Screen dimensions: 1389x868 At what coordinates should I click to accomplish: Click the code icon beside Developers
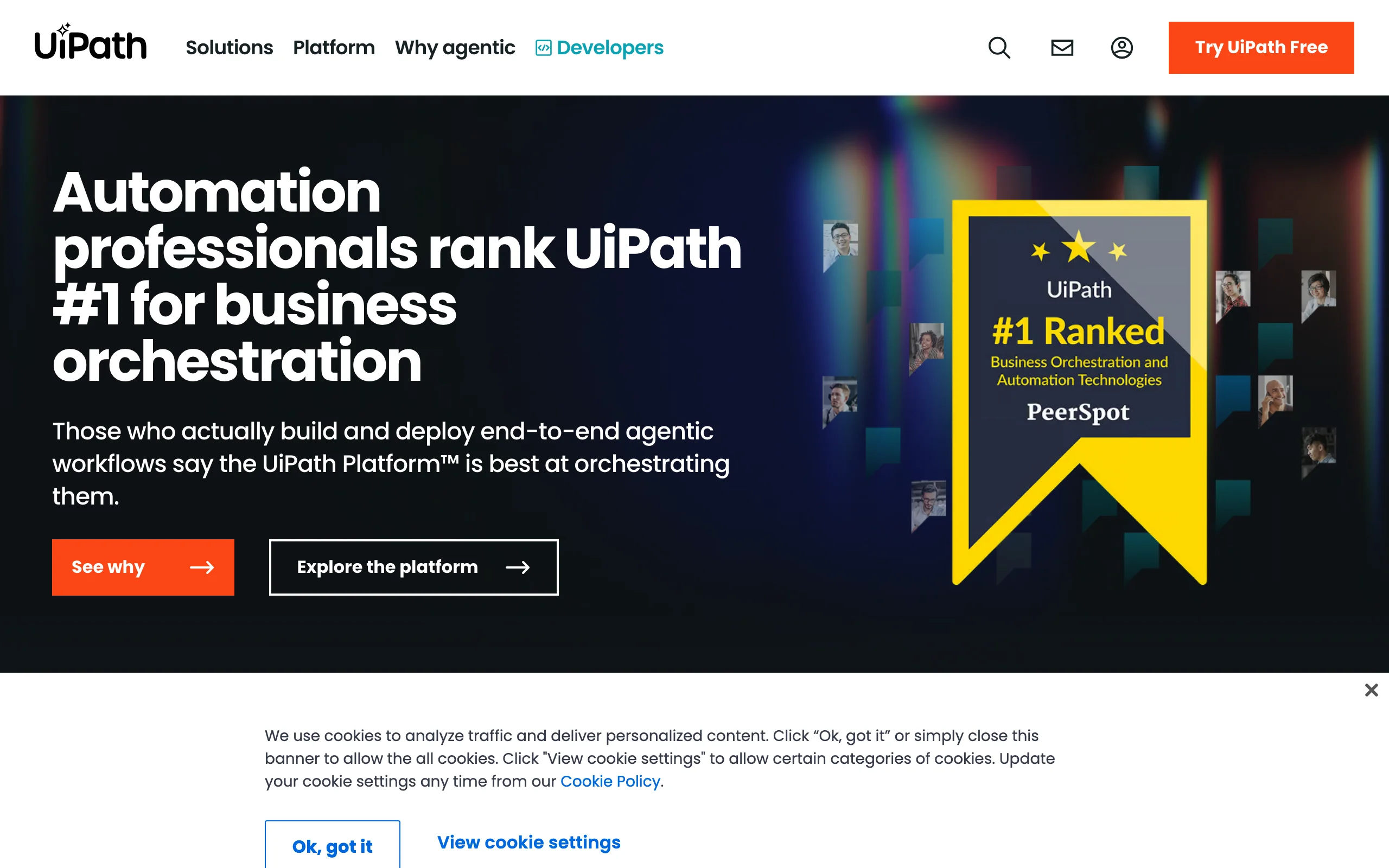[x=543, y=48]
